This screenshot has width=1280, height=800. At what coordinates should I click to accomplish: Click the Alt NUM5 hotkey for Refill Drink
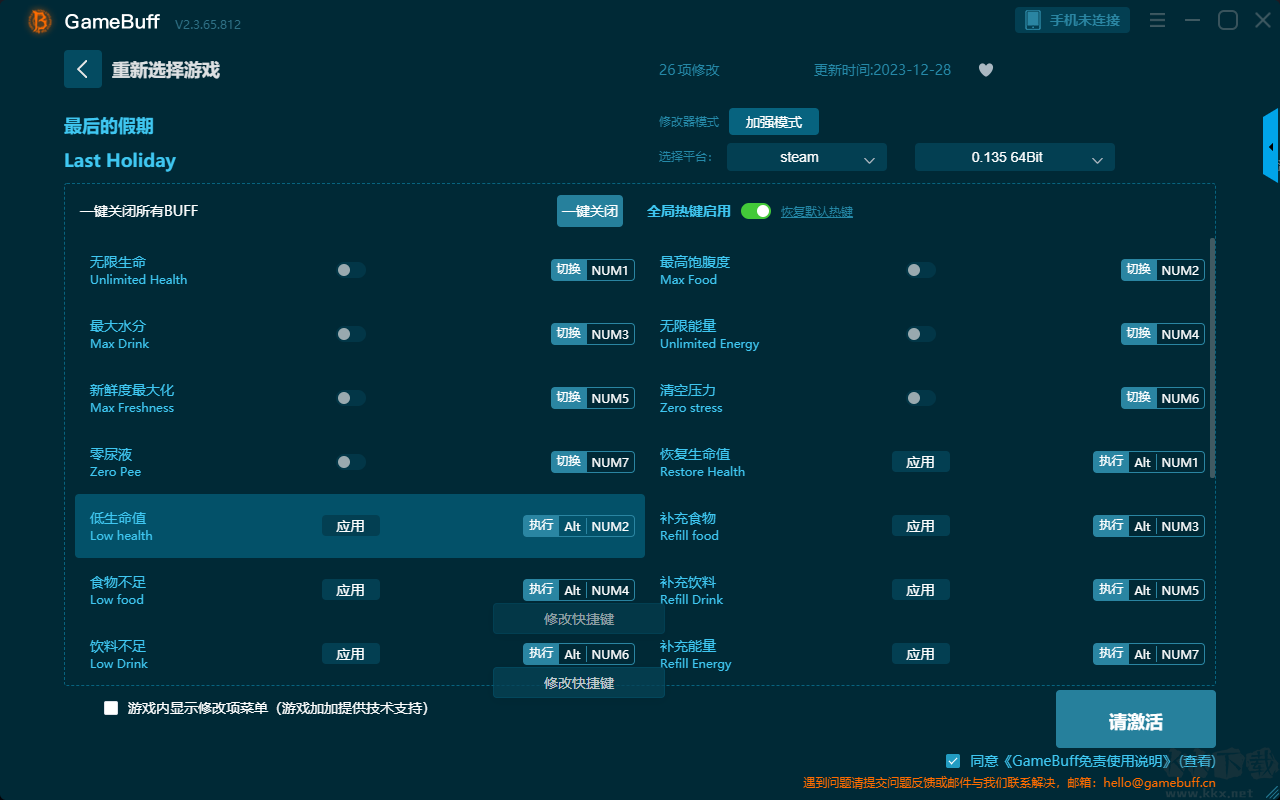pyautogui.click(x=1149, y=590)
